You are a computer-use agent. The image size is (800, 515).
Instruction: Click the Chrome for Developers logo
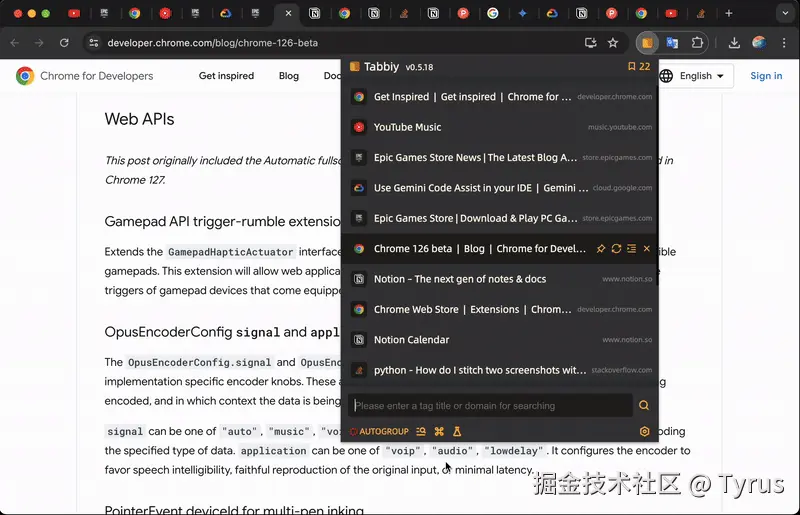click(x=84, y=76)
